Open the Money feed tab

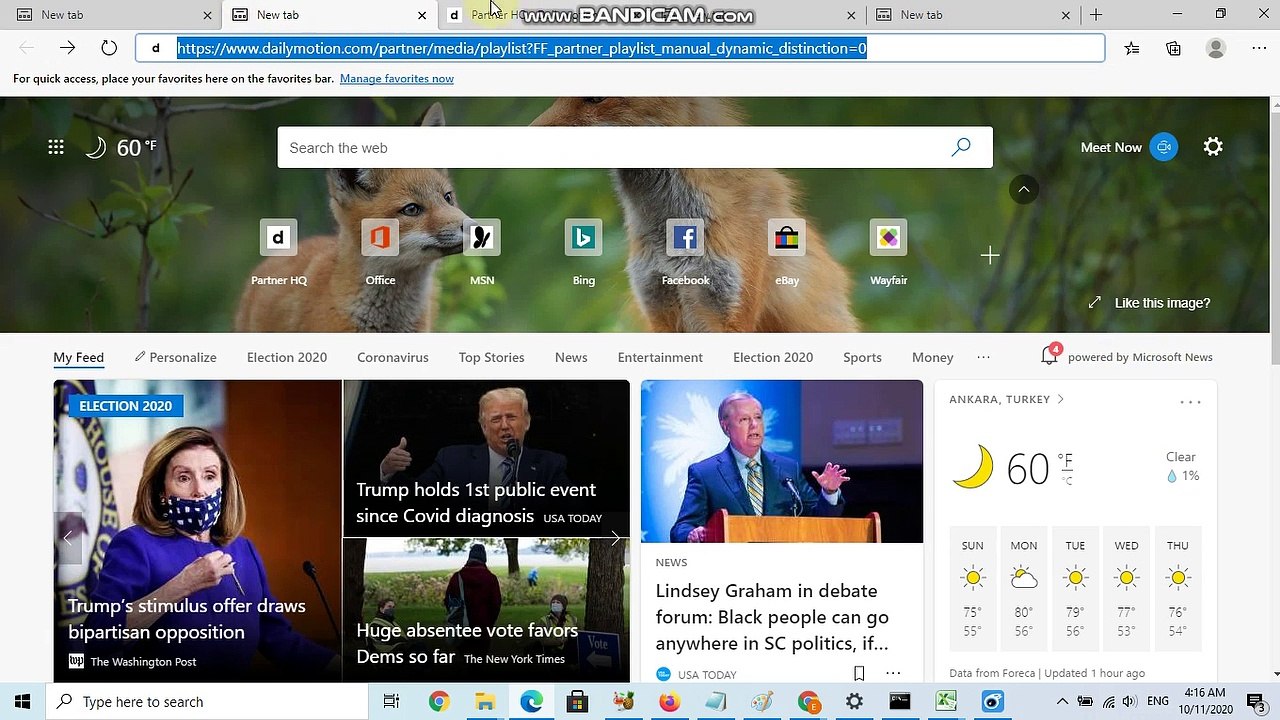click(x=933, y=357)
